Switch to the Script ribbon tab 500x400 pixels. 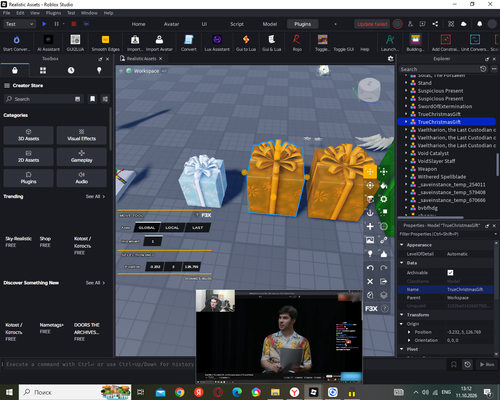click(237, 24)
